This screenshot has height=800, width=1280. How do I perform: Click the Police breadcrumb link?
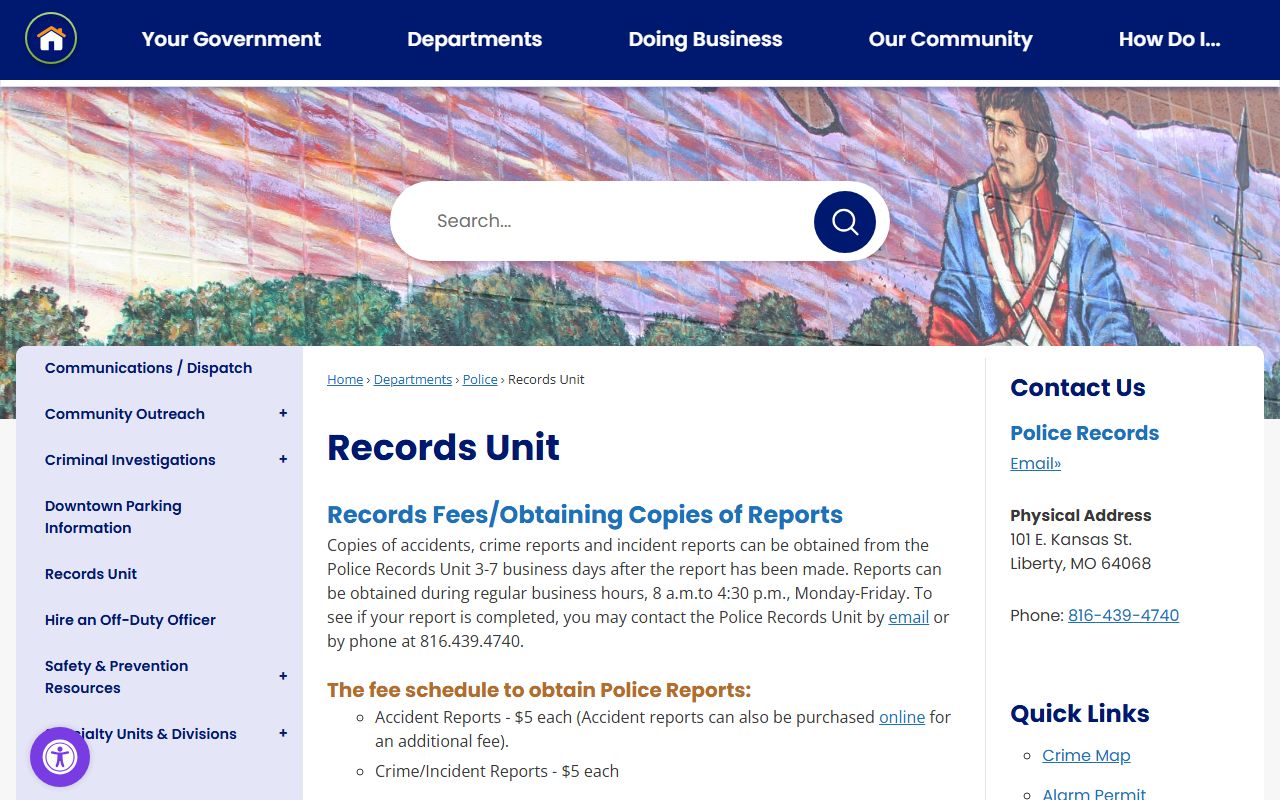(480, 380)
